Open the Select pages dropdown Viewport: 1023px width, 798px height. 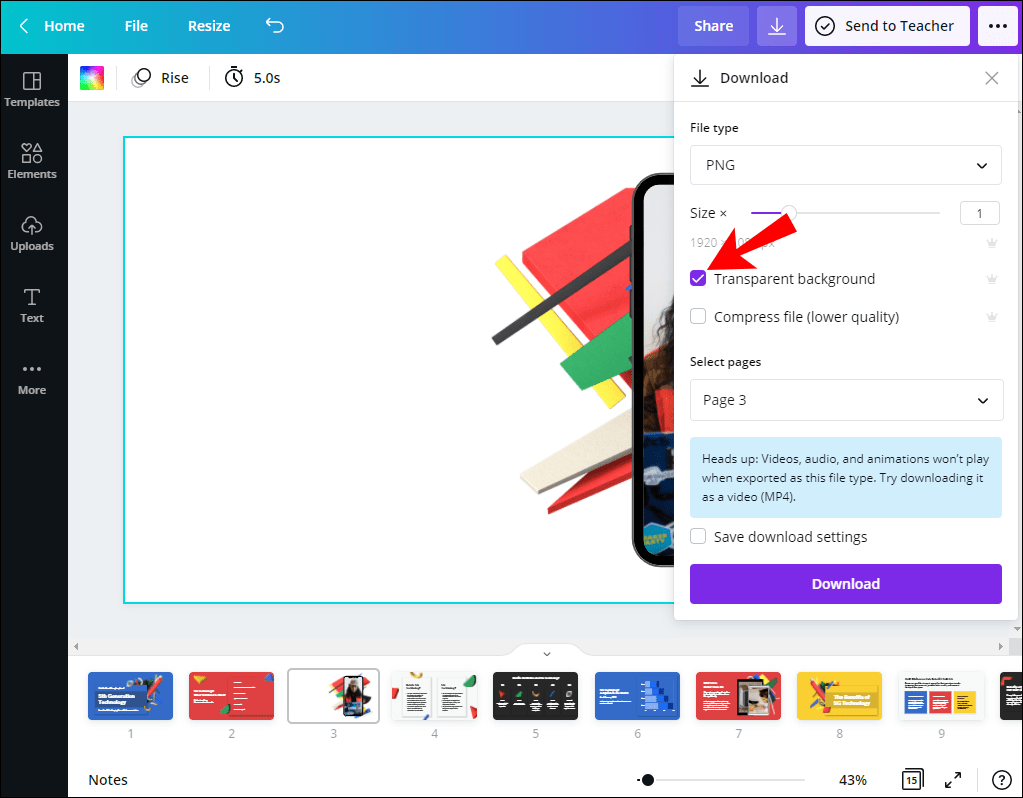point(845,400)
